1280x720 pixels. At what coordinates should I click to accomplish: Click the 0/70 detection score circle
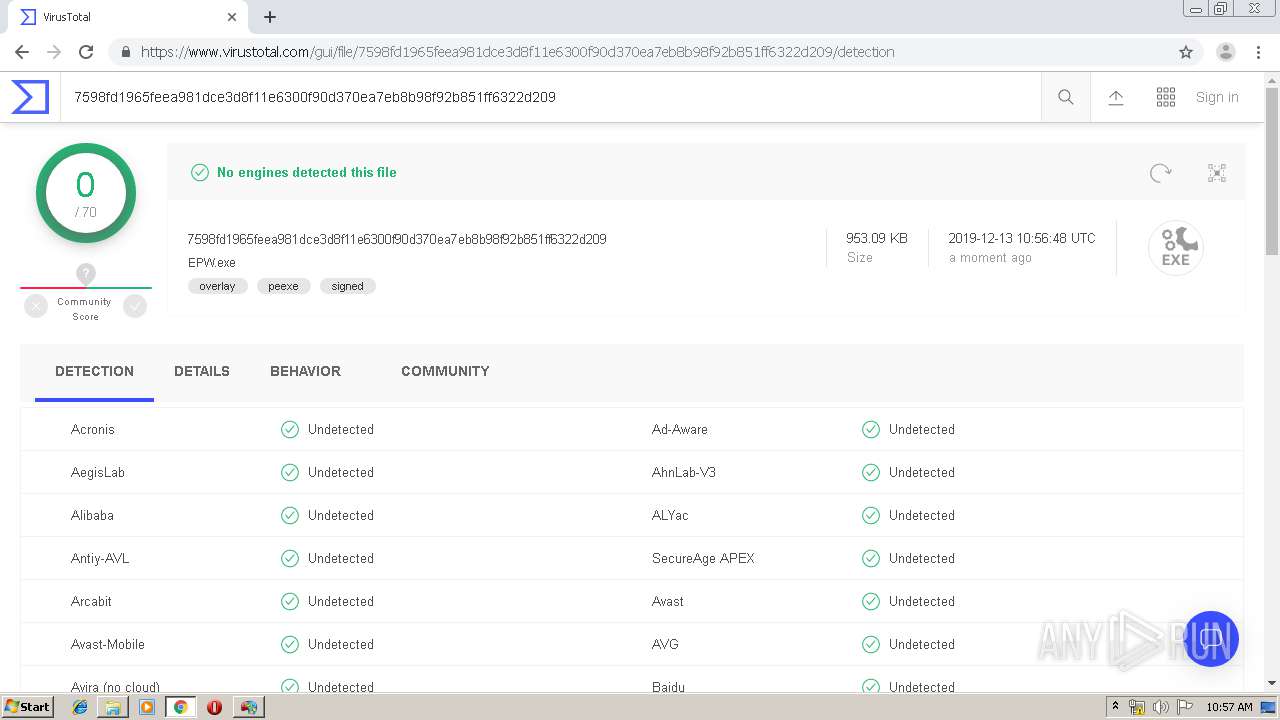point(86,193)
